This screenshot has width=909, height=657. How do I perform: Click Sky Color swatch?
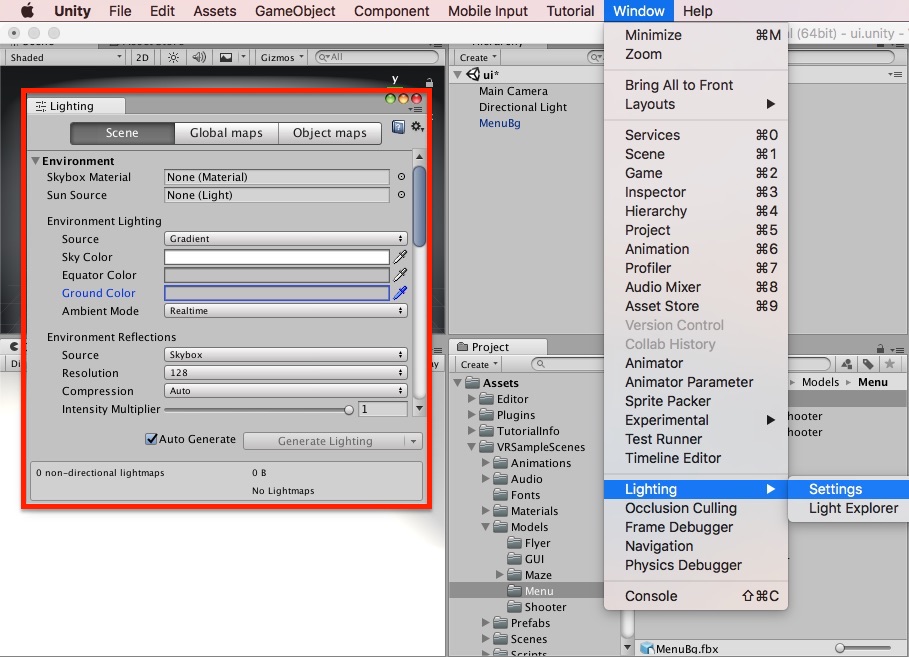click(x=277, y=257)
